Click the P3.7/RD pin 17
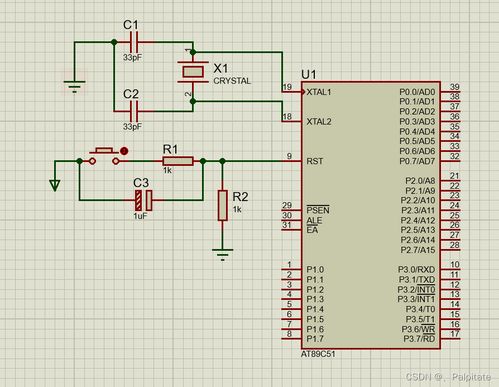This screenshot has width=499, height=387. 450,339
